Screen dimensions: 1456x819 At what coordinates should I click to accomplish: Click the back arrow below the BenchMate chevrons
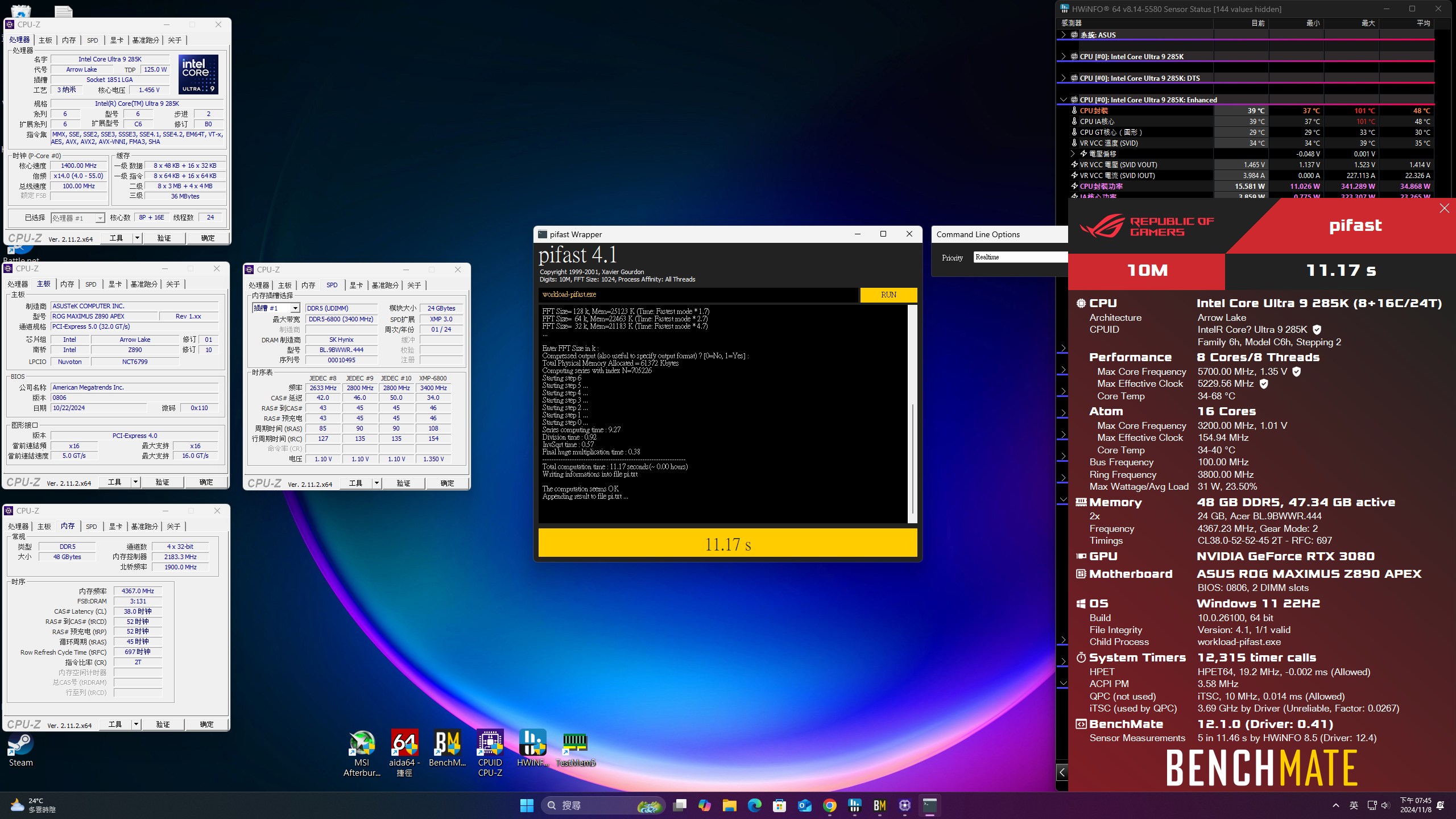(x=1062, y=772)
